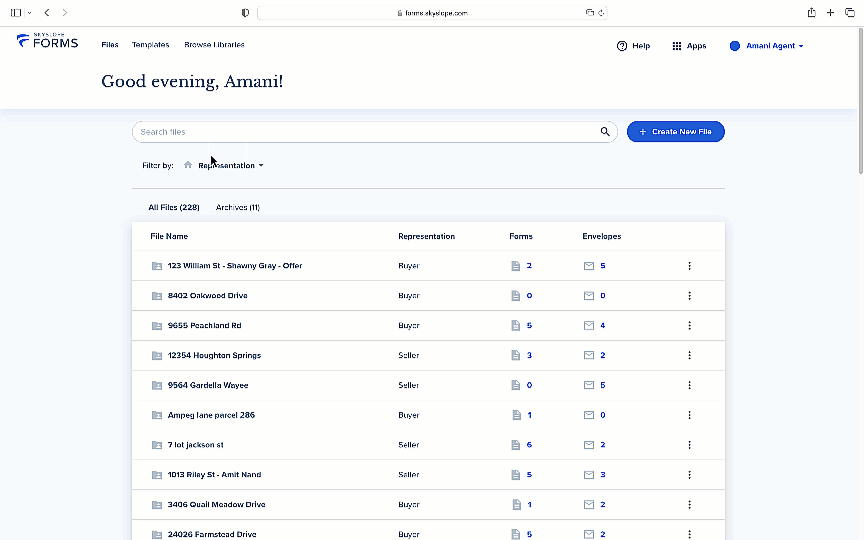Click the home icon beside Representation filter
The width and height of the screenshot is (864, 540).
tap(188, 165)
